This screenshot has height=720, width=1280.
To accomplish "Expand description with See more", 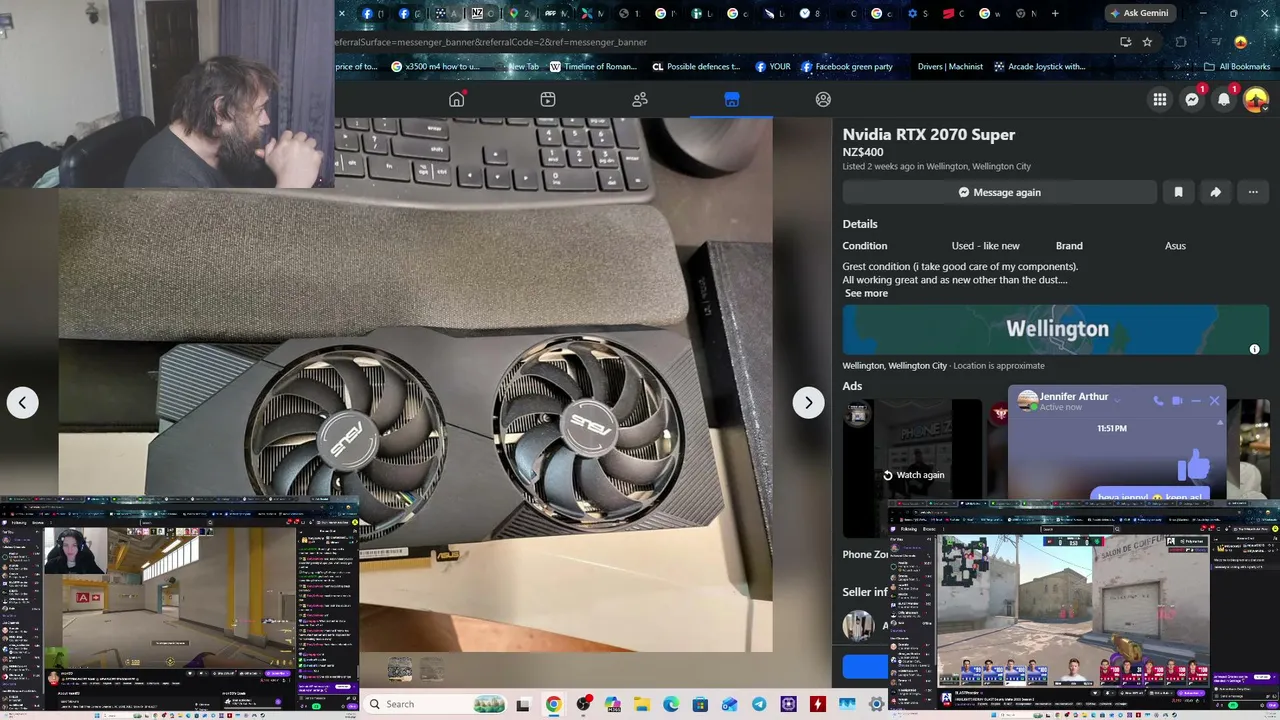I will coord(866,293).
